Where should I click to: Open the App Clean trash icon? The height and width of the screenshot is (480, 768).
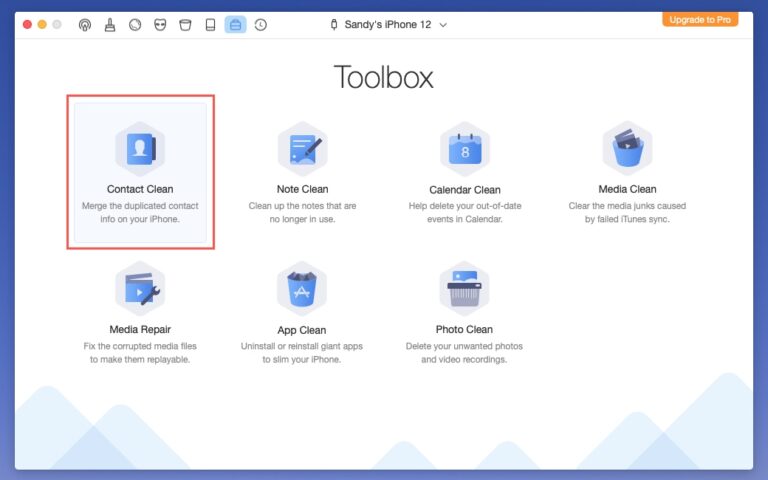[x=301, y=289]
